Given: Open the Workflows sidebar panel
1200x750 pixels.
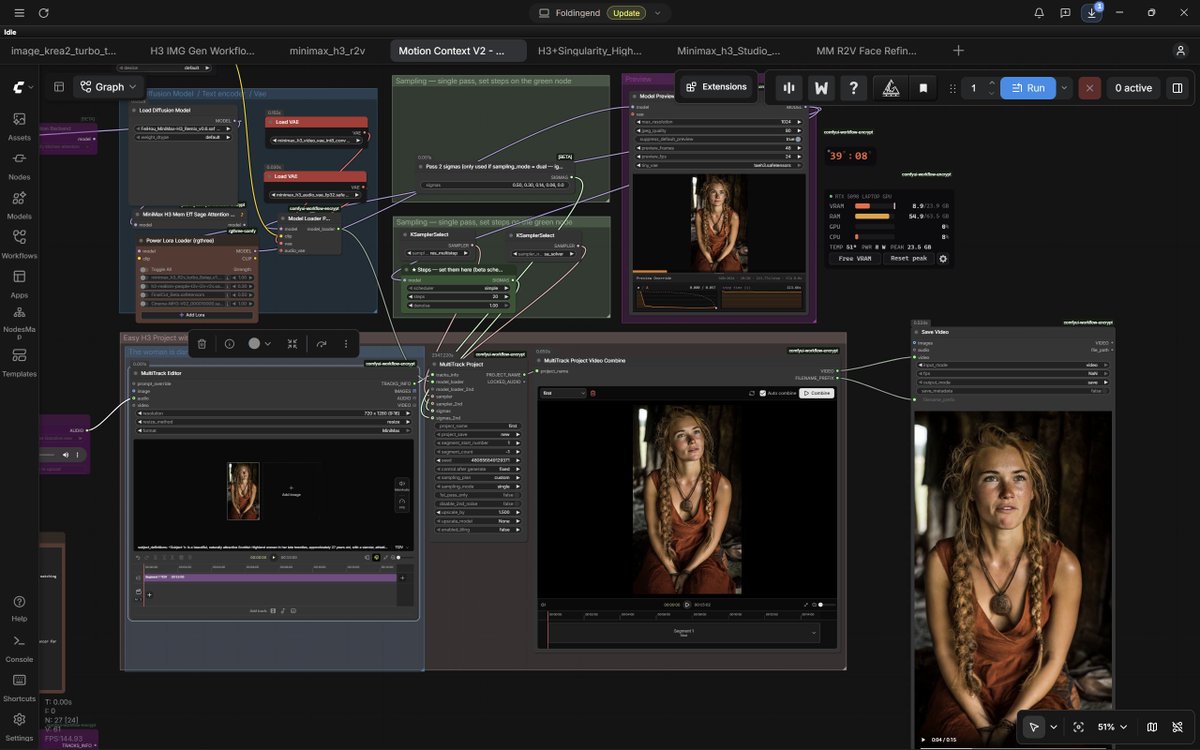Looking at the screenshot, I should point(19,243).
